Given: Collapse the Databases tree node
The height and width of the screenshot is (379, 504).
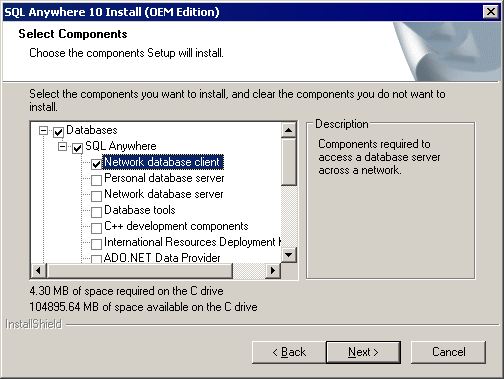Looking at the screenshot, I should pyautogui.click(x=43, y=130).
